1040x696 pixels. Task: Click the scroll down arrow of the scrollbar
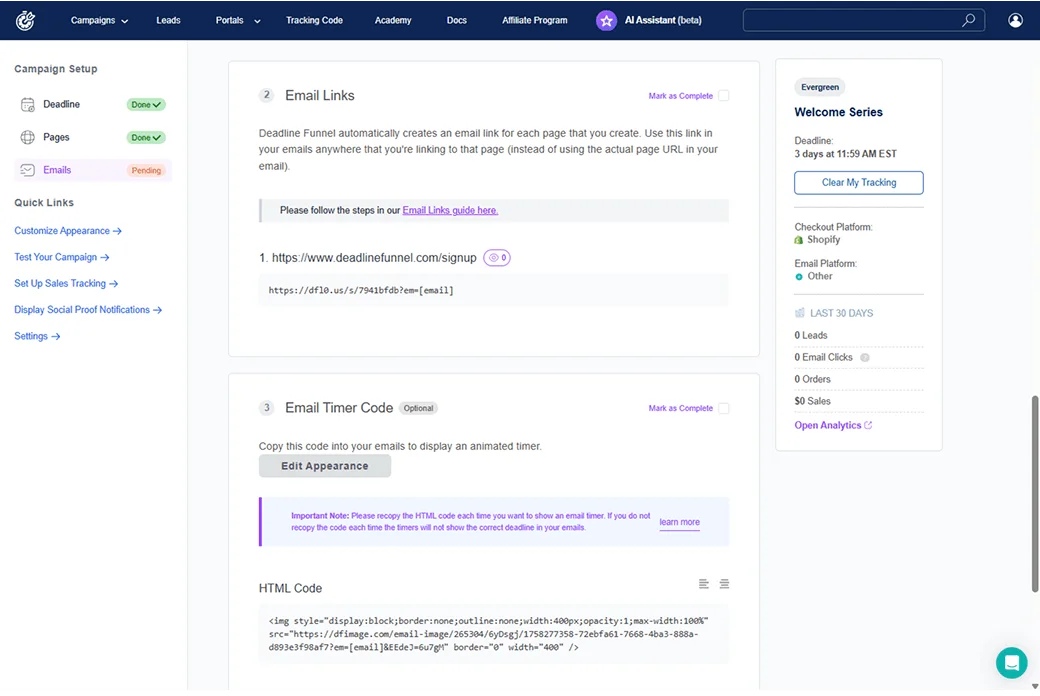click(1034, 686)
